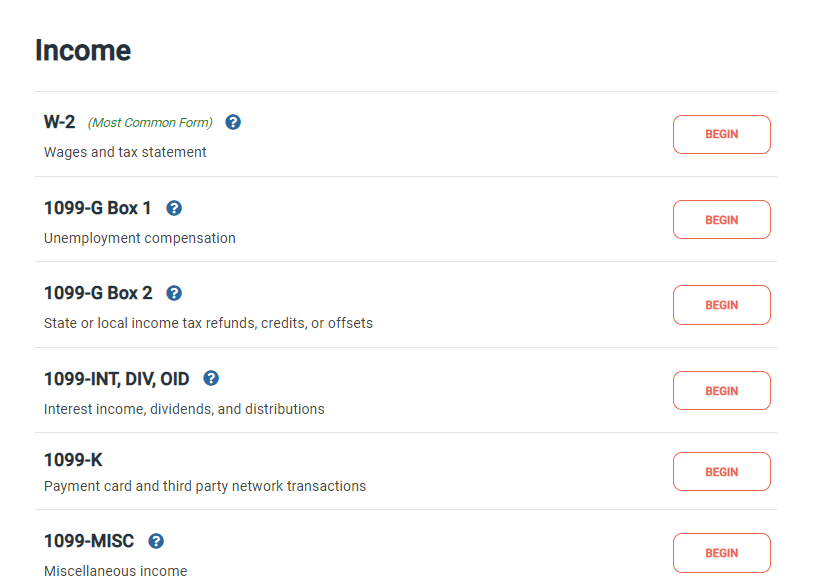Click the Income page heading
The width and height of the screenshot is (831, 586).
[83, 50]
